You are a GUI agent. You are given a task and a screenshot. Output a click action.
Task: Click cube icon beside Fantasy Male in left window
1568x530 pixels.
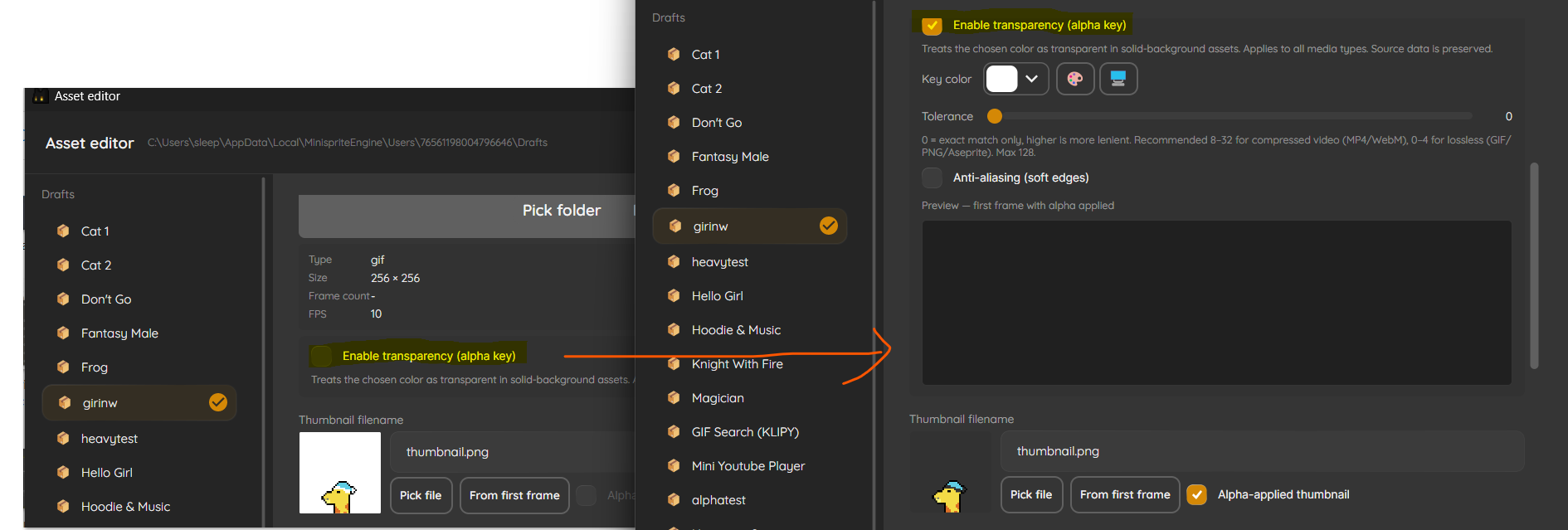tap(63, 333)
